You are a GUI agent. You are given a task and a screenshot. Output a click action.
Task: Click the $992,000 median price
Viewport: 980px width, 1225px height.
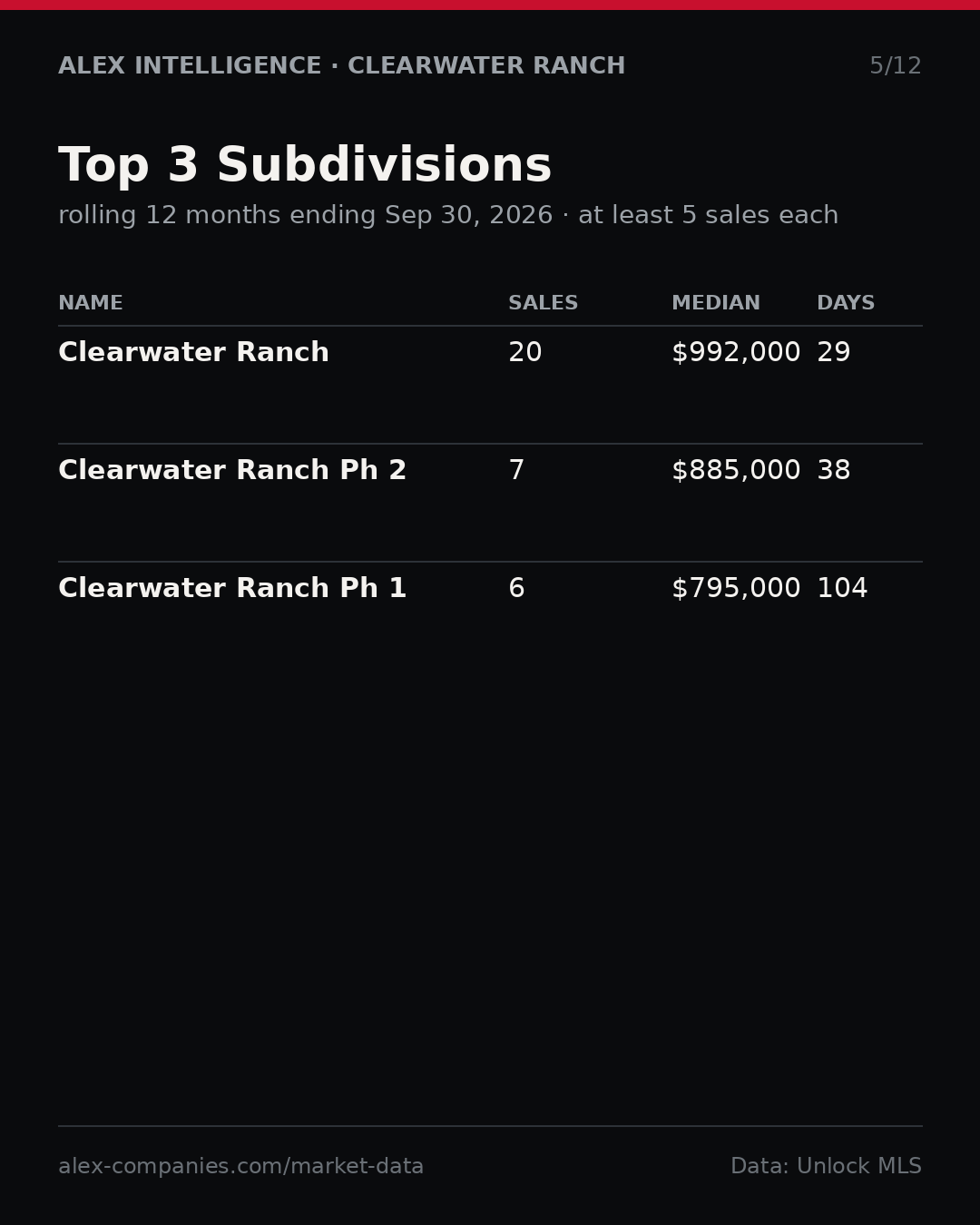736,353
